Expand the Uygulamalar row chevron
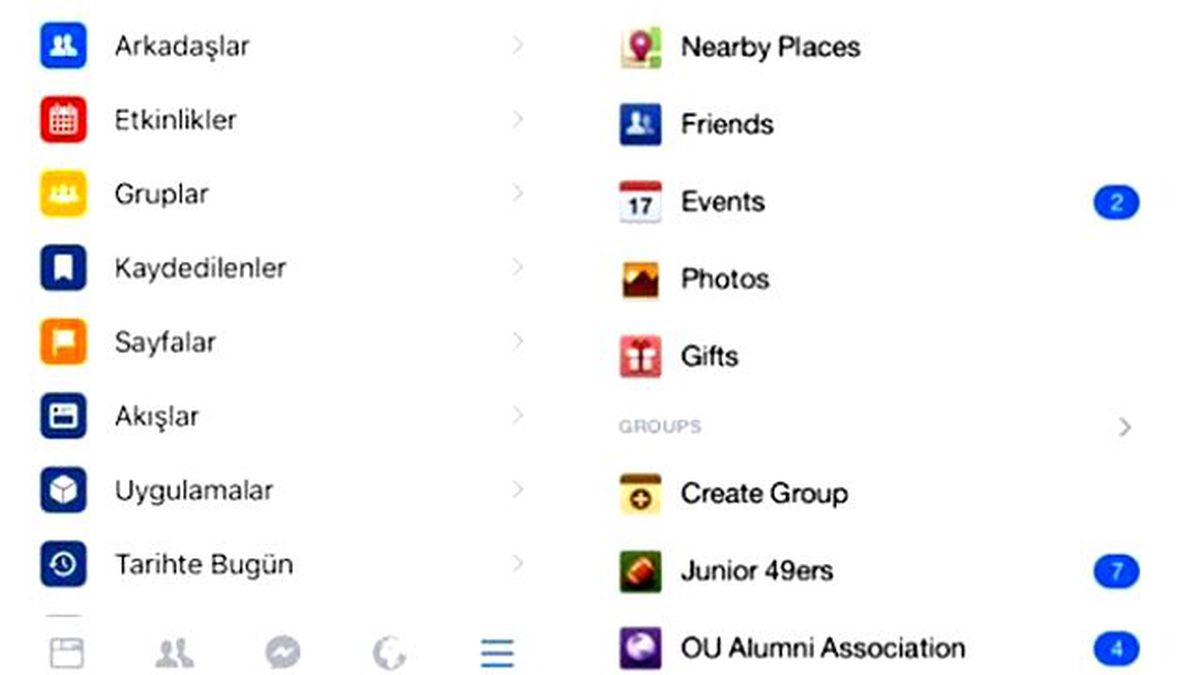 (517, 489)
